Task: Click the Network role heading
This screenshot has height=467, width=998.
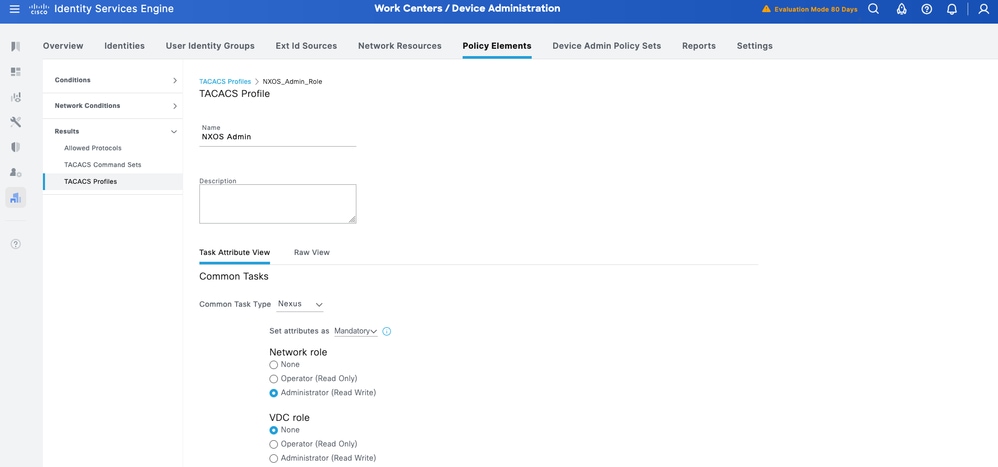Action: click(x=298, y=352)
